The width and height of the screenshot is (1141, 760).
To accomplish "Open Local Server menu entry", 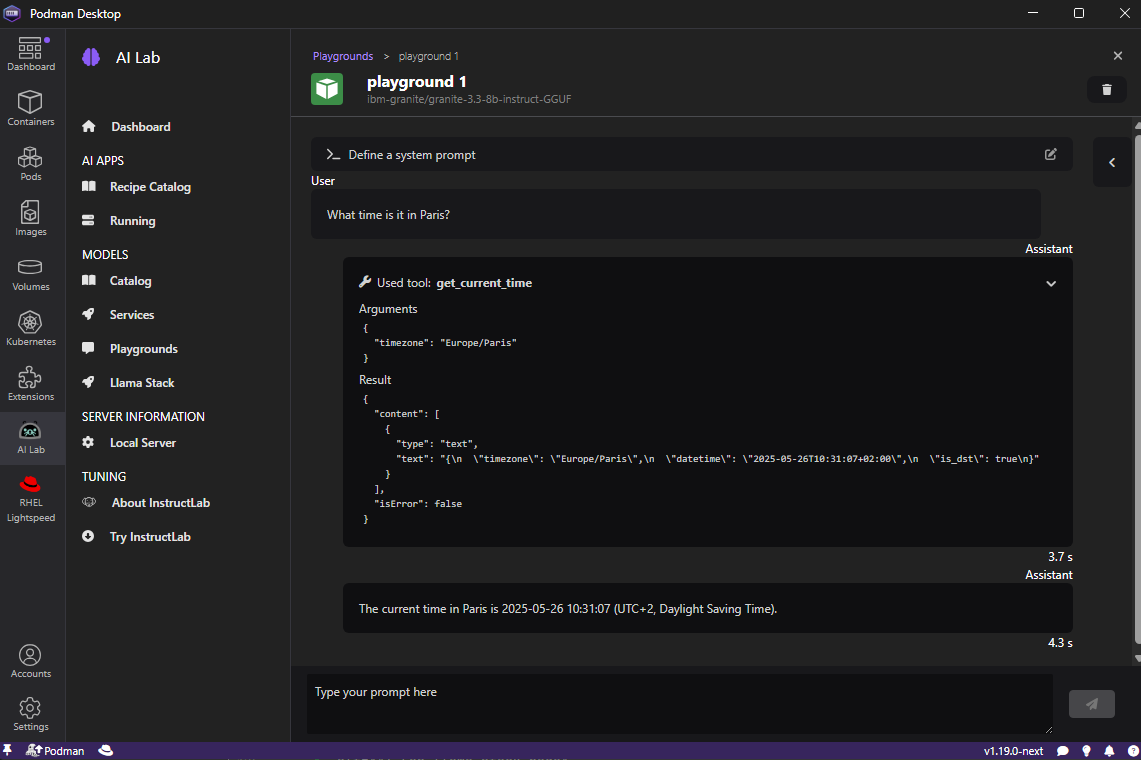I will point(143,443).
